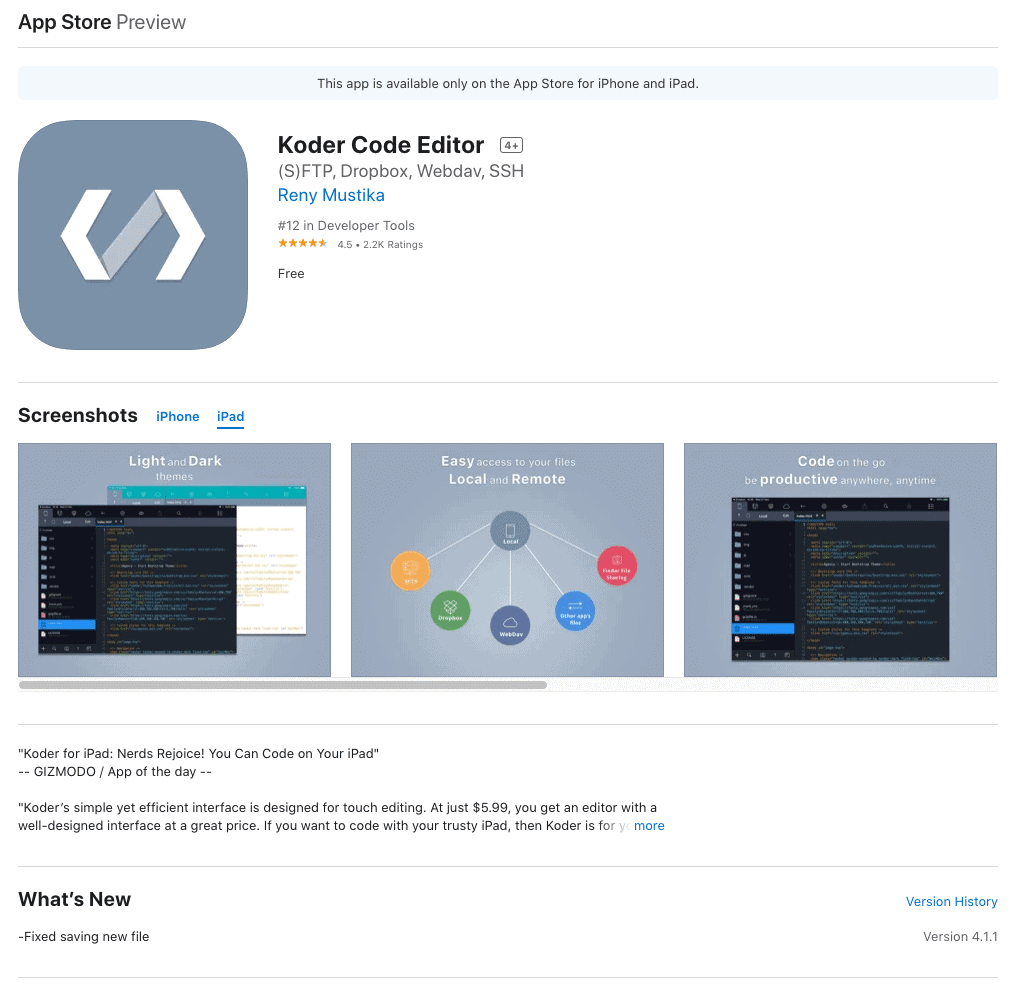Viewport: 1018px width, 986px height.
Task: Open Version History
Action: point(952,902)
